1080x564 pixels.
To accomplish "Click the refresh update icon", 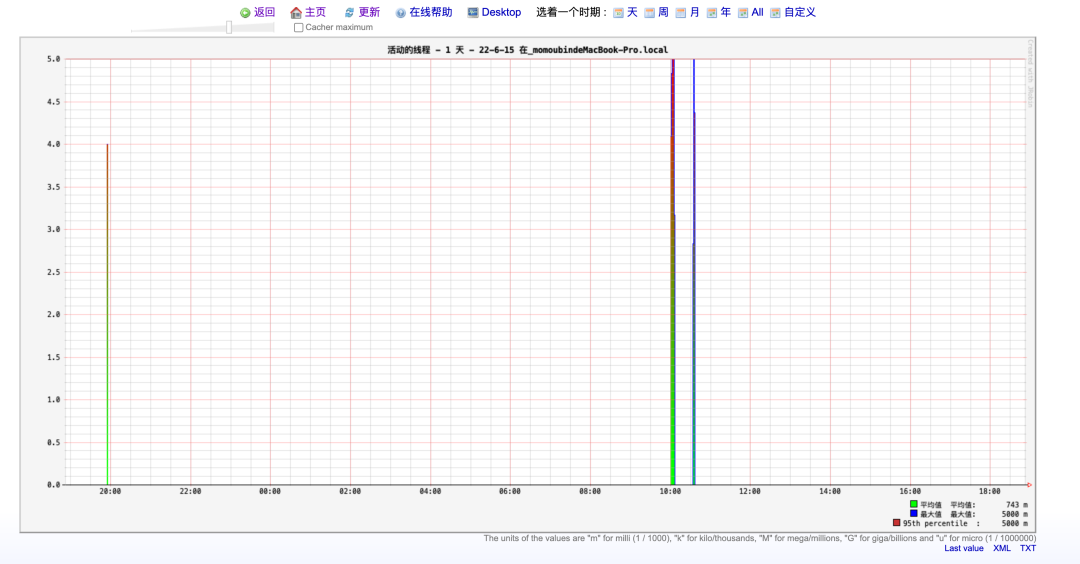I will point(349,13).
